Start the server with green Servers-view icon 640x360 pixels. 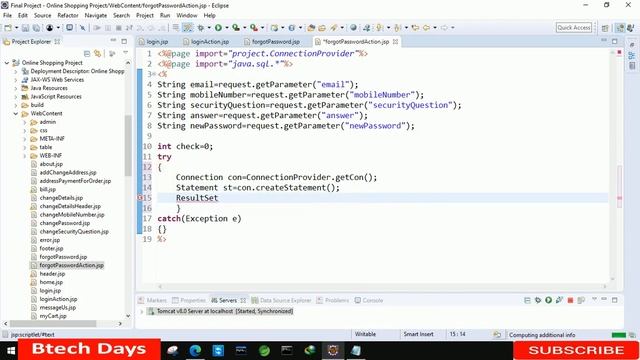pyautogui.click(x=549, y=300)
